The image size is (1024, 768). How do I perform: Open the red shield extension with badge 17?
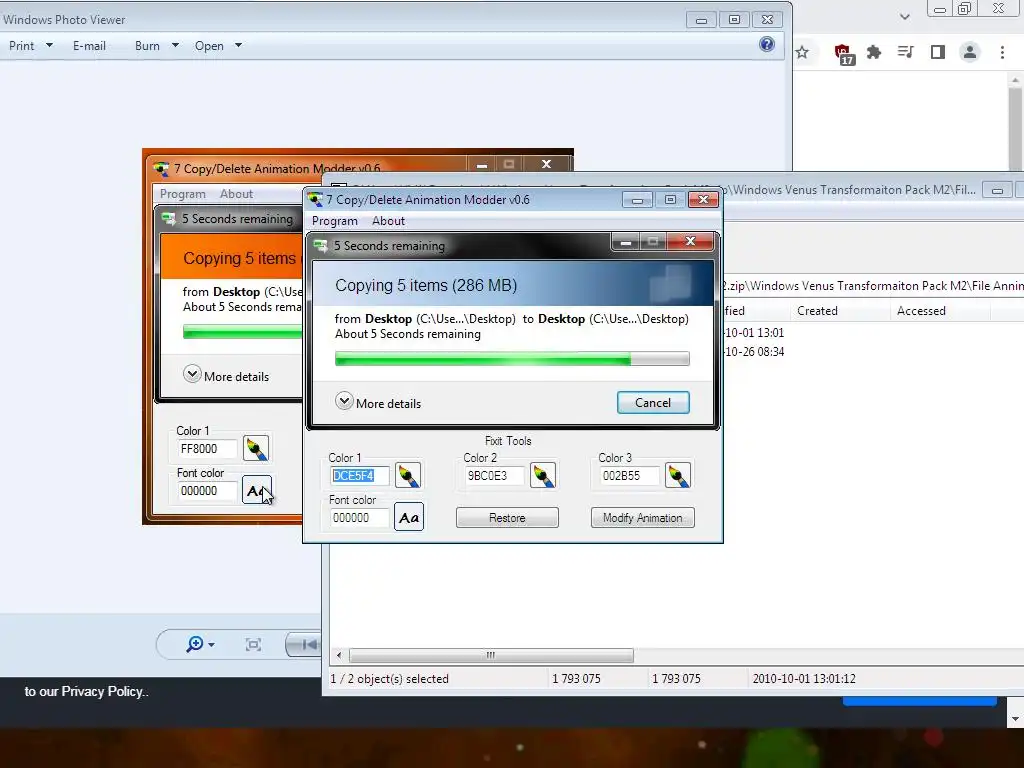[x=843, y=54]
